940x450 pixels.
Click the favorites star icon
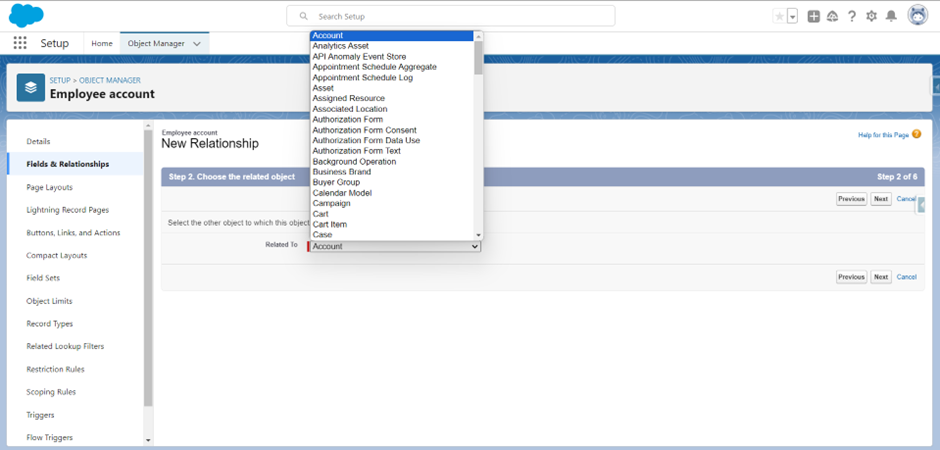779,17
